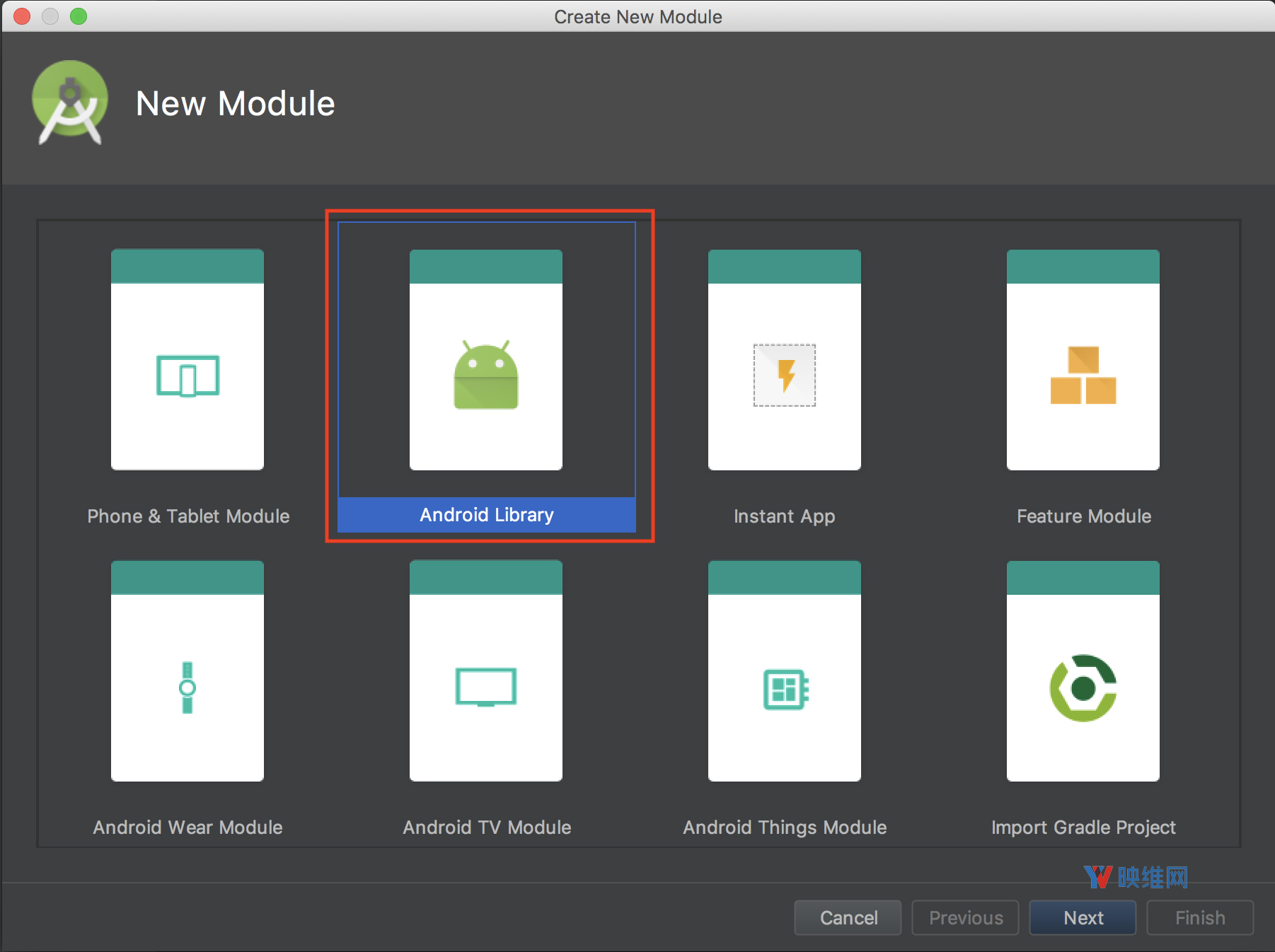Click the Android Studio logo
The image size is (1275, 952).
[x=70, y=102]
